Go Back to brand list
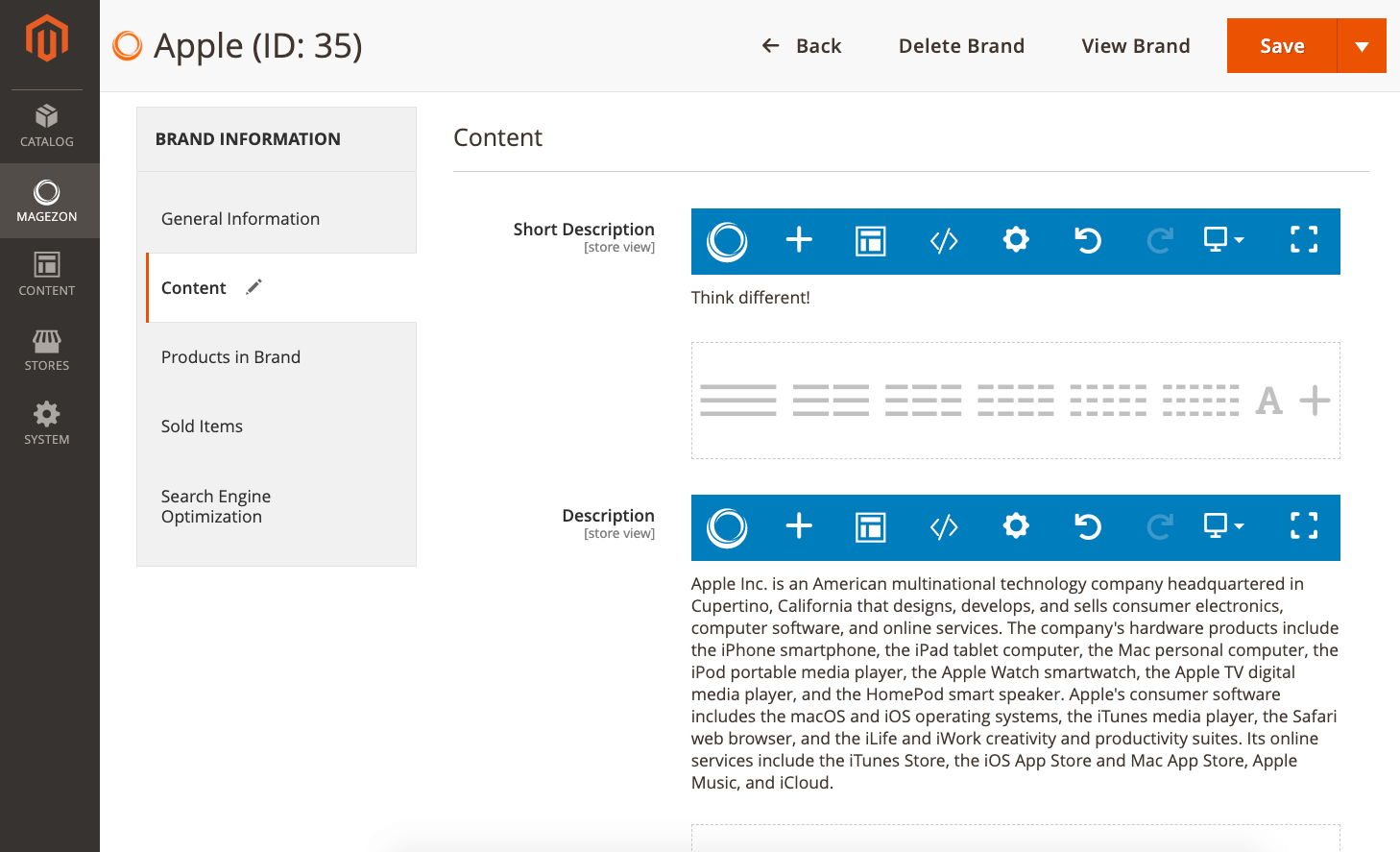The height and width of the screenshot is (852, 1400). tap(801, 46)
